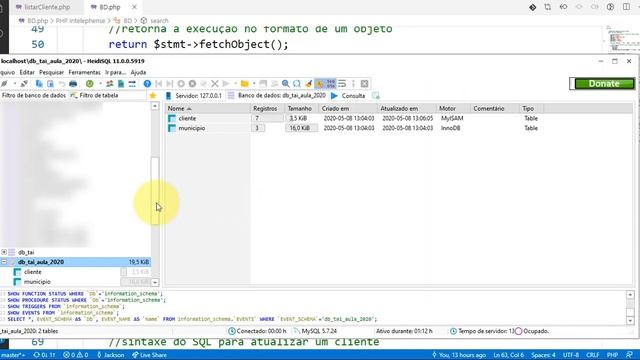The width and height of the screenshot is (640, 360).
Task: Collapse the db_tai_aula_2020 database node
Action: coord(4,262)
